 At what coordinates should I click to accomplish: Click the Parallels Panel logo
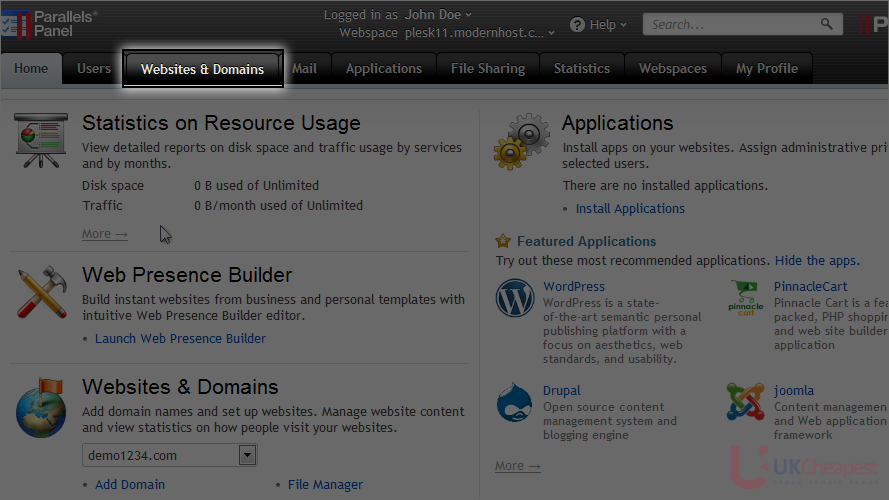point(49,24)
